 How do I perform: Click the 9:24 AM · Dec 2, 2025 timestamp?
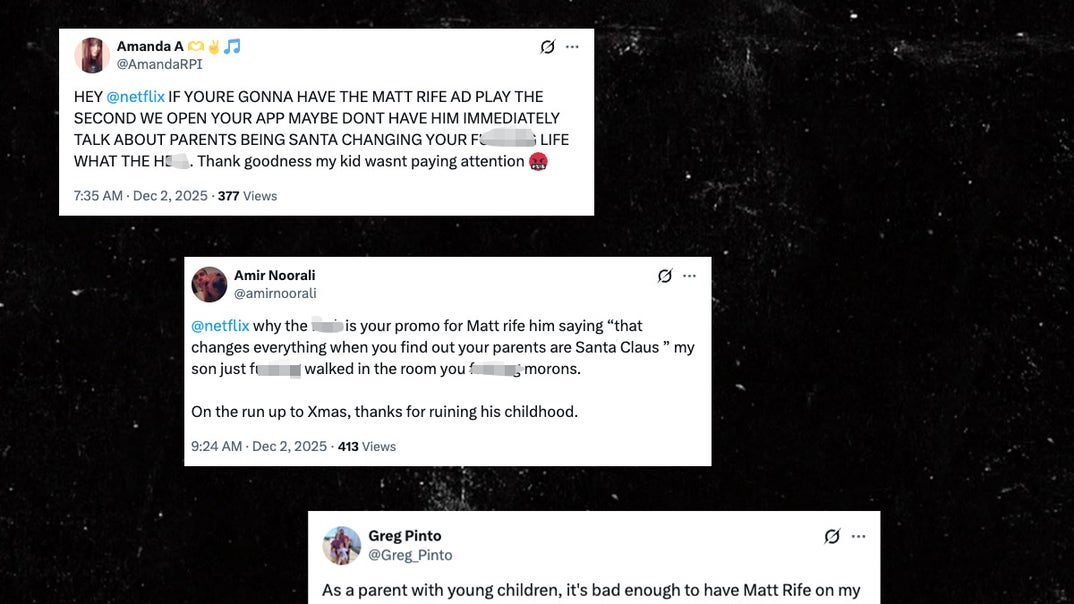(259, 446)
